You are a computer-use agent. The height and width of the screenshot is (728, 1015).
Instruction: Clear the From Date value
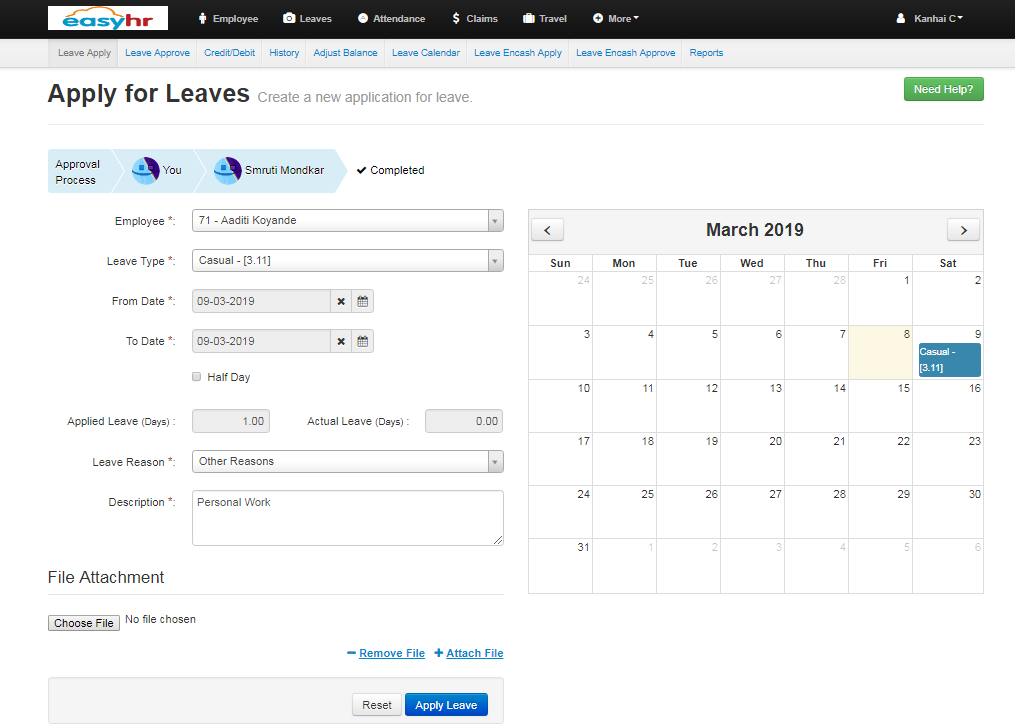pyautogui.click(x=341, y=301)
